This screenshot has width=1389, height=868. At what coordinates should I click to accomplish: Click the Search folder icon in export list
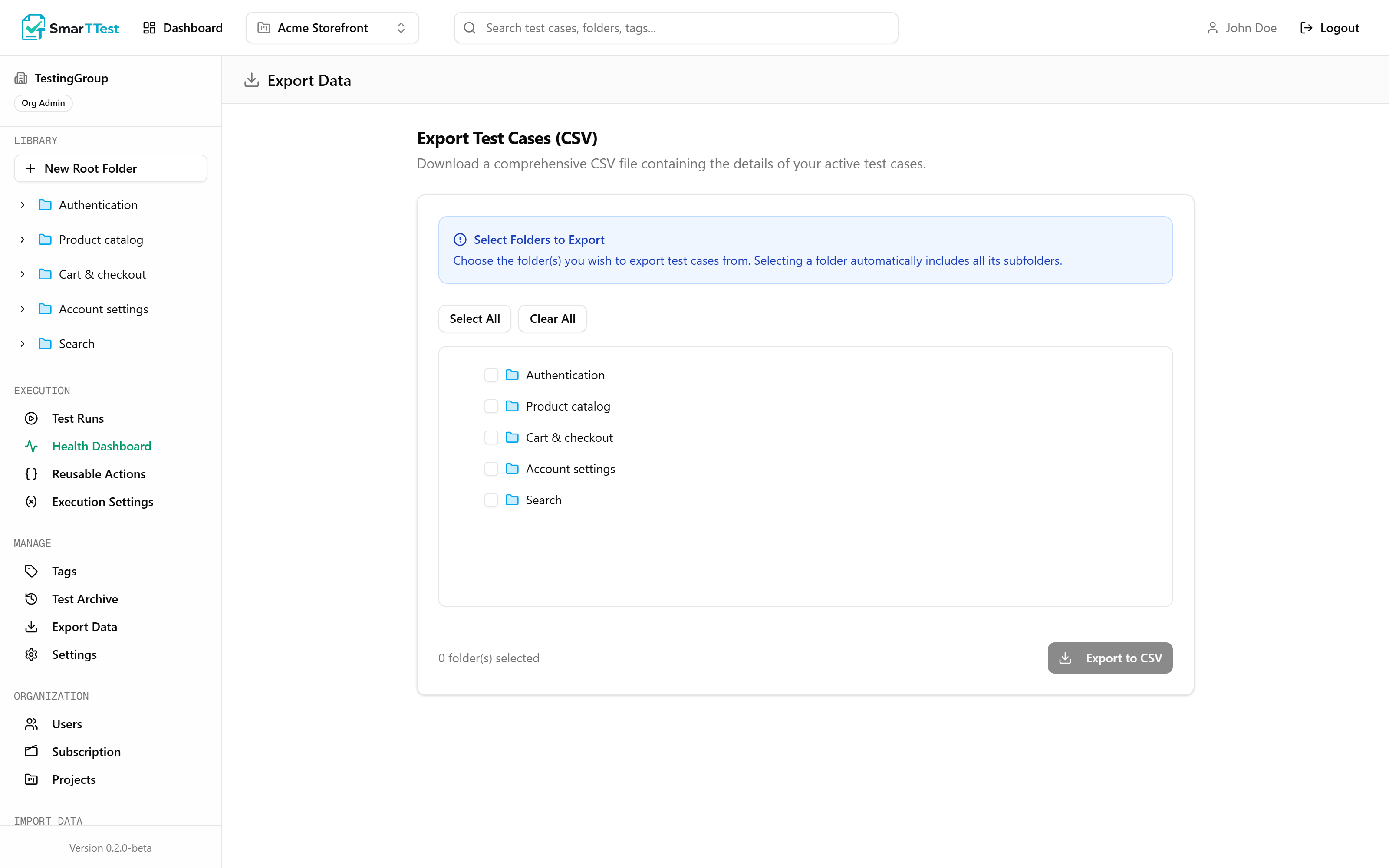pyautogui.click(x=512, y=500)
